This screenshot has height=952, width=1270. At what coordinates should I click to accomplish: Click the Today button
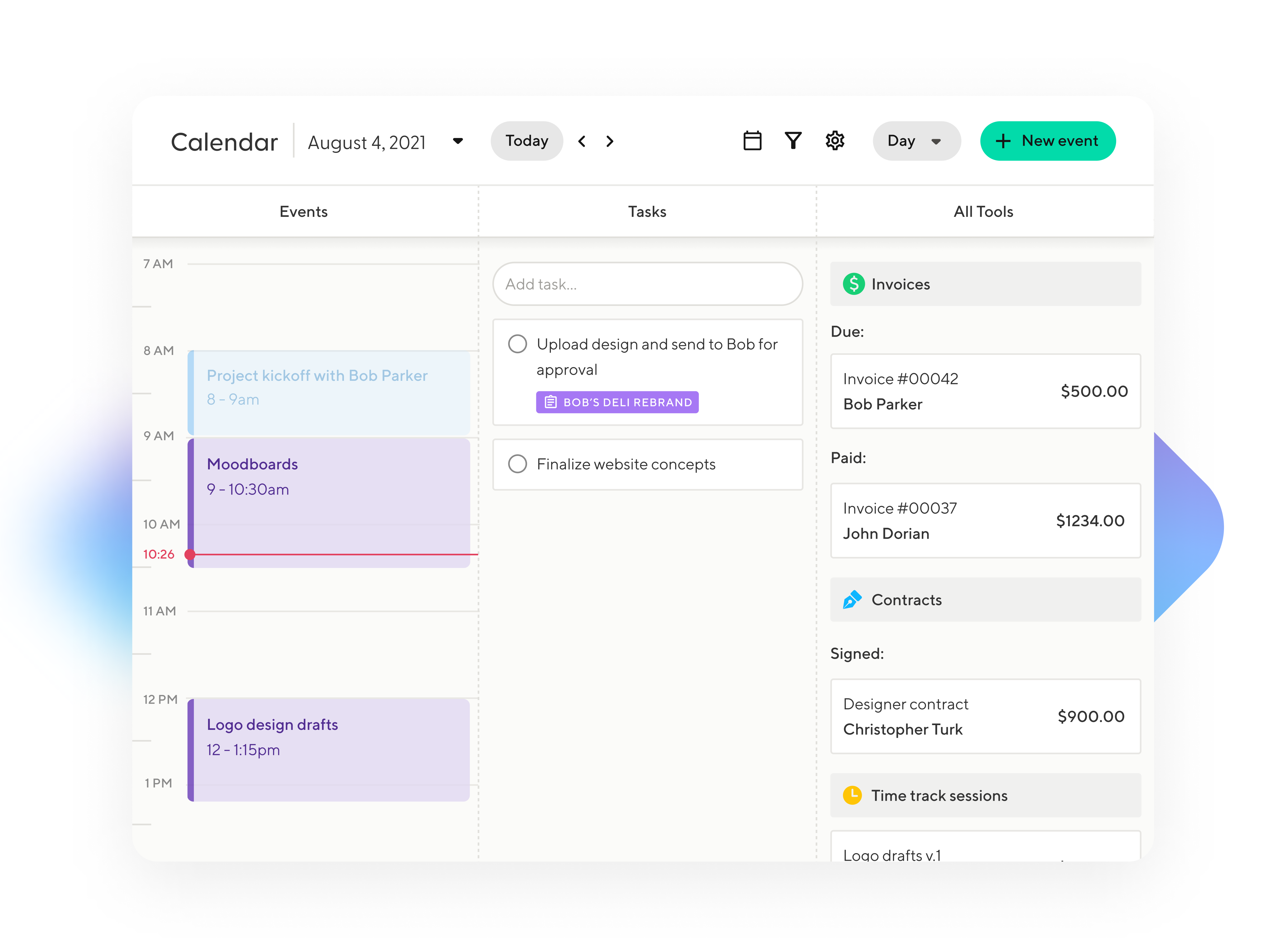[x=527, y=141]
